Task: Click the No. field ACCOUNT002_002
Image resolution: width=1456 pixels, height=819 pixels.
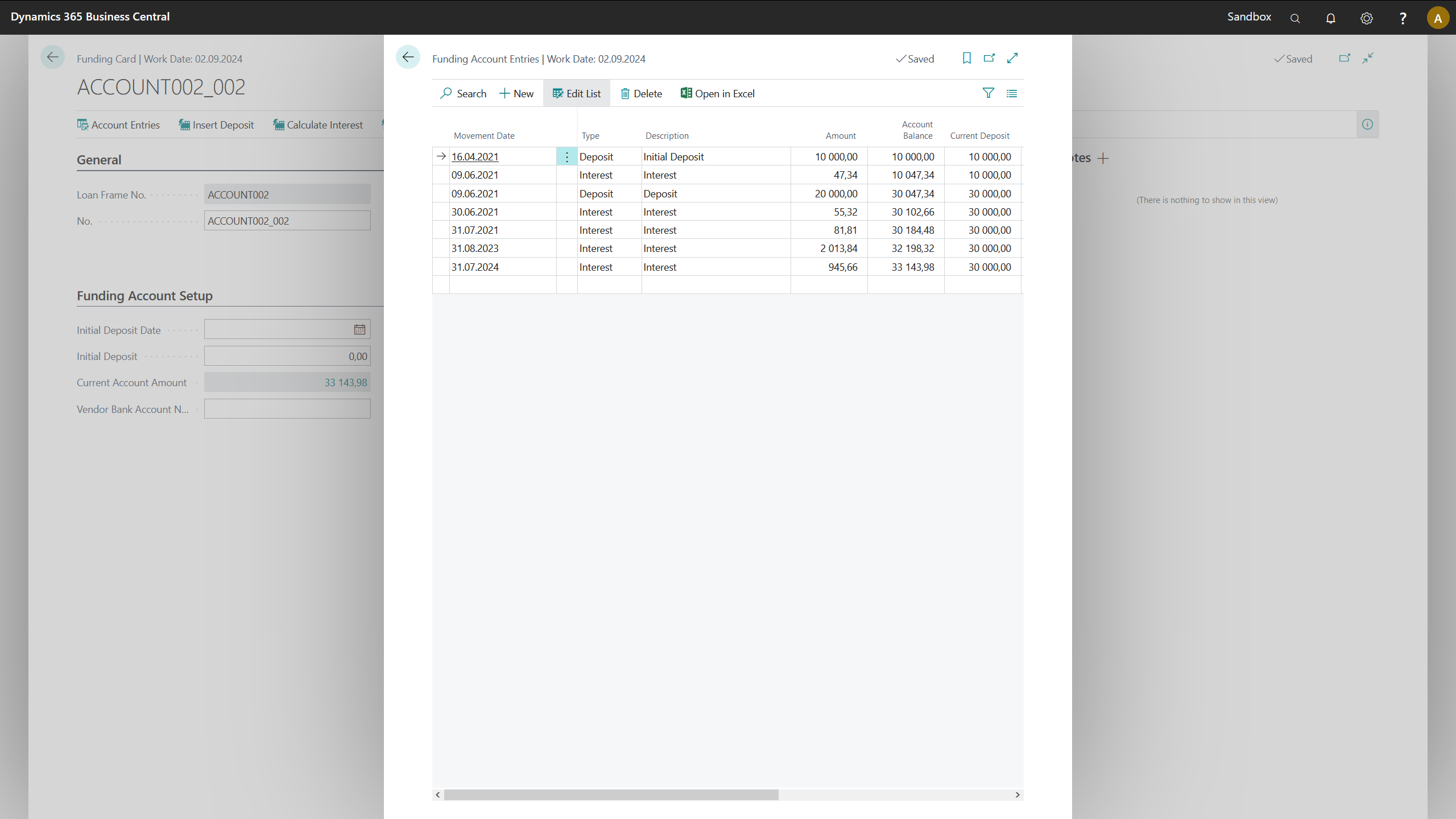Action: pos(287,221)
